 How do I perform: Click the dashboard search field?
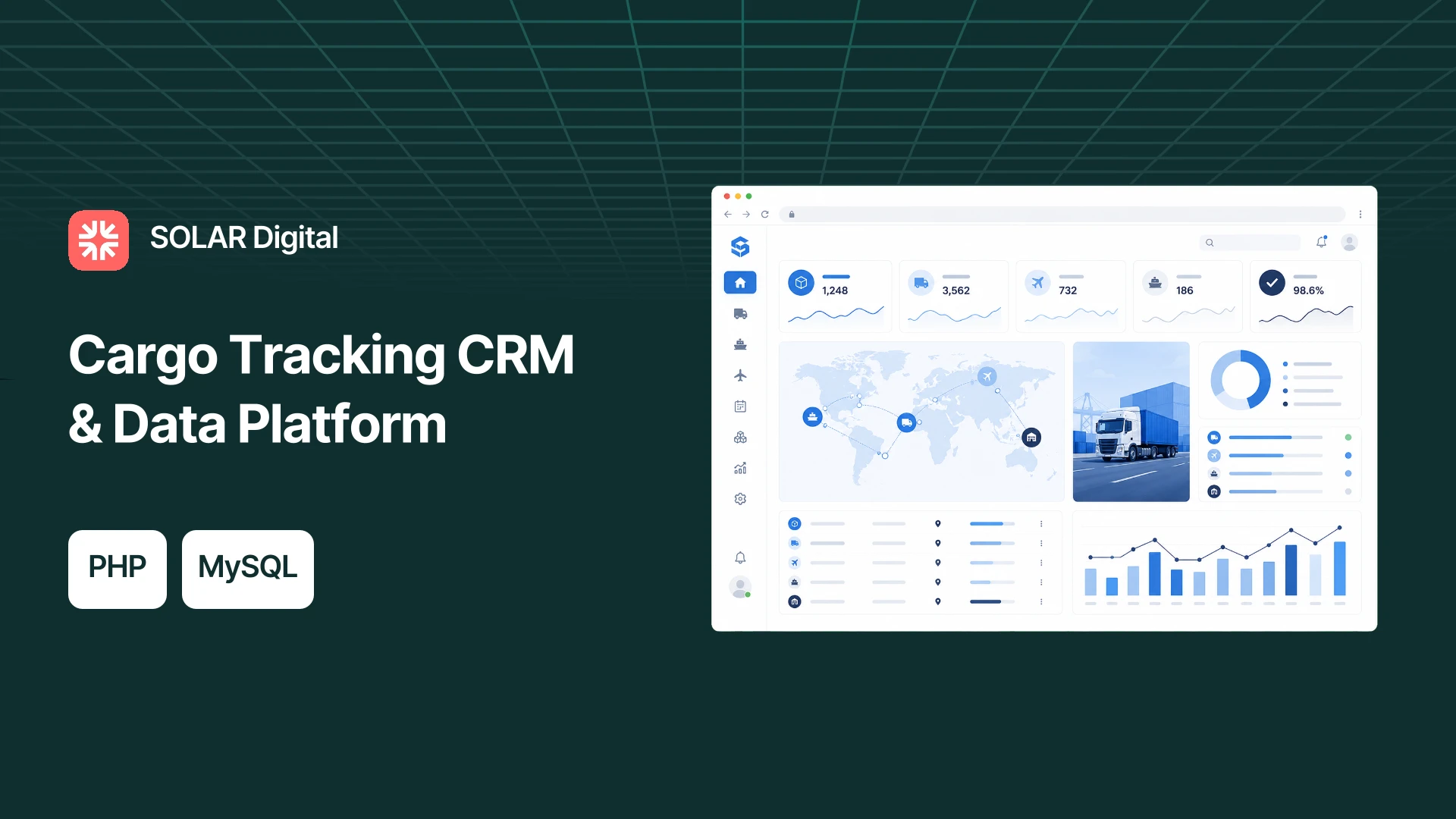click(x=1250, y=243)
